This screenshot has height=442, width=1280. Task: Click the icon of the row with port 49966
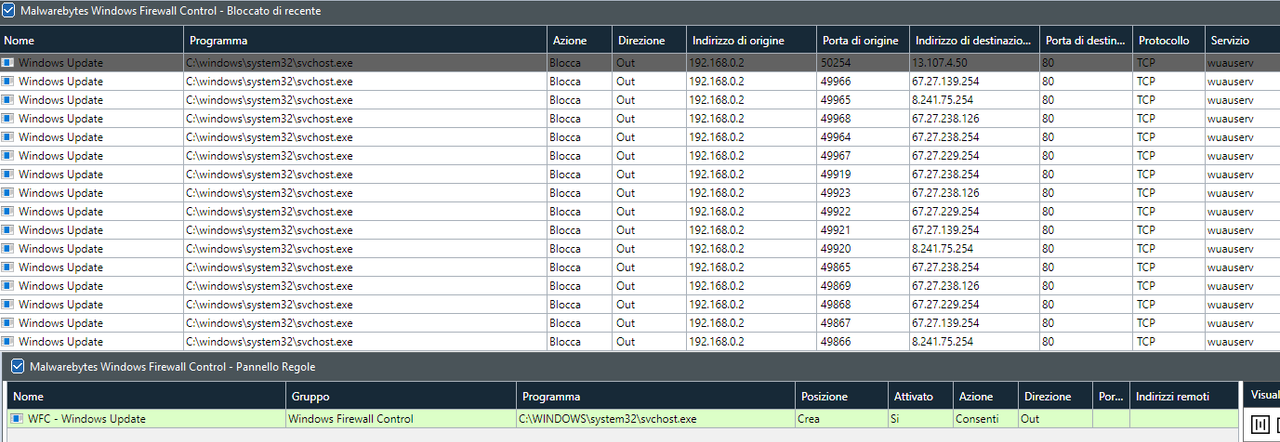point(8,81)
